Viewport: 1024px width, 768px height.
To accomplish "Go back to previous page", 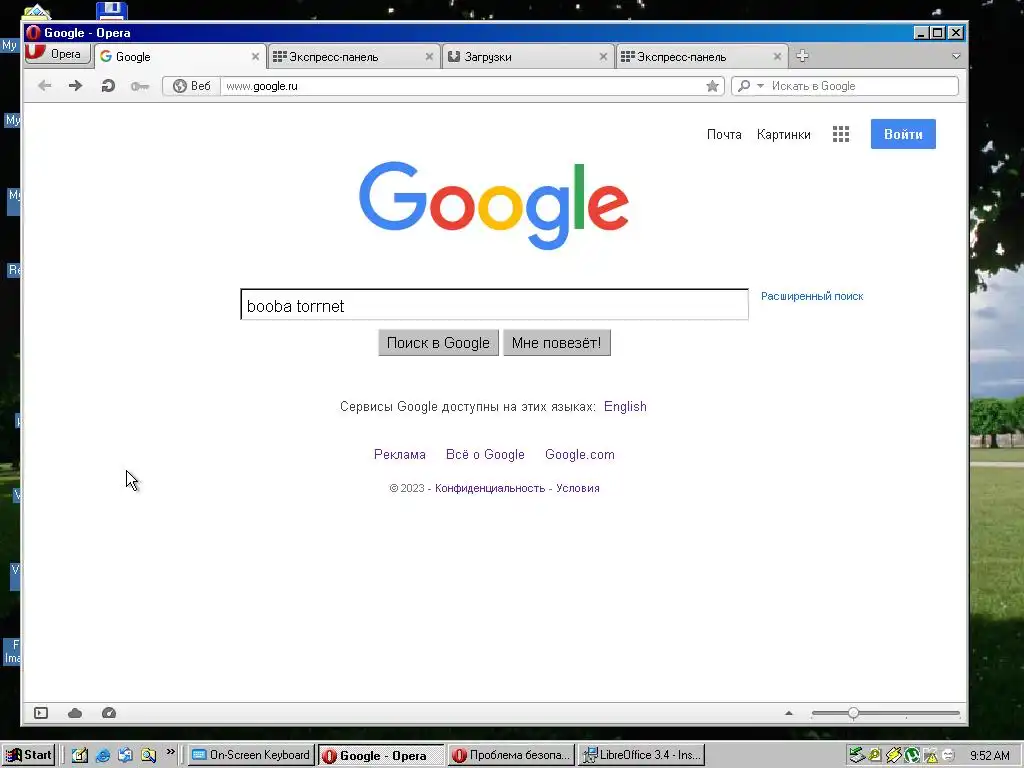I will click(44, 86).
